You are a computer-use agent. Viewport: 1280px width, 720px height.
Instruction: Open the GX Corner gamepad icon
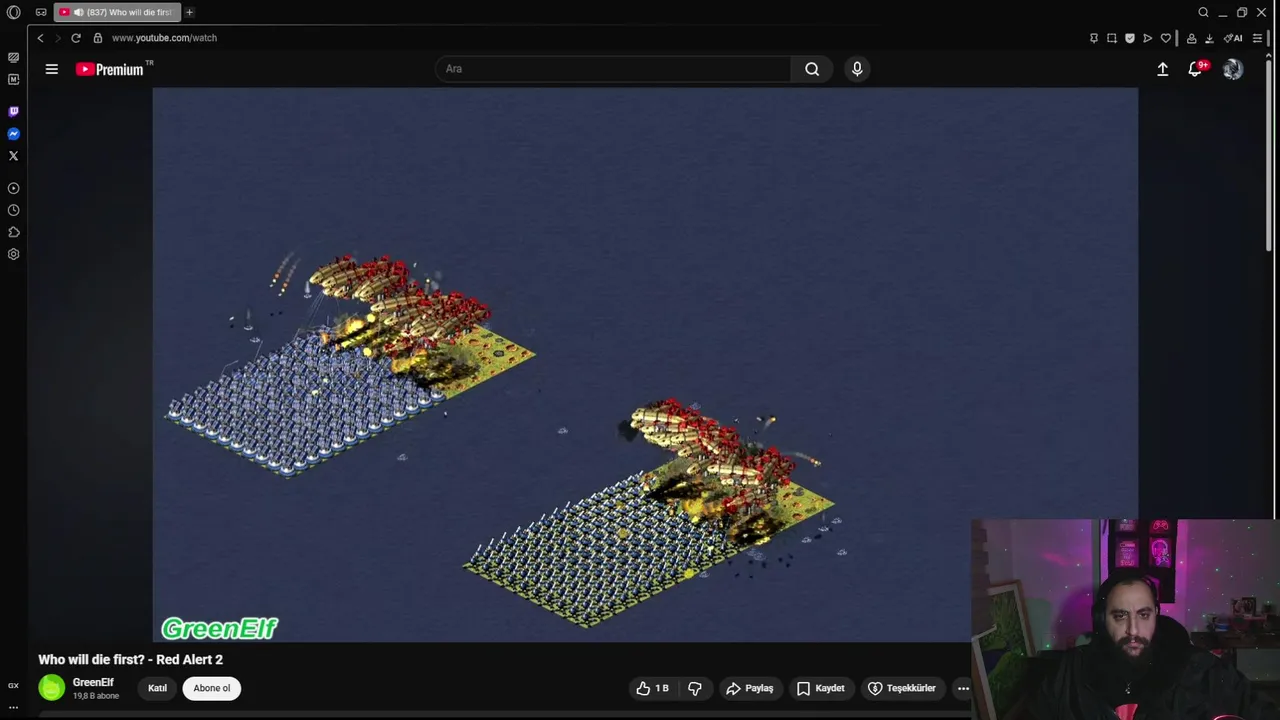pos(41,12)
